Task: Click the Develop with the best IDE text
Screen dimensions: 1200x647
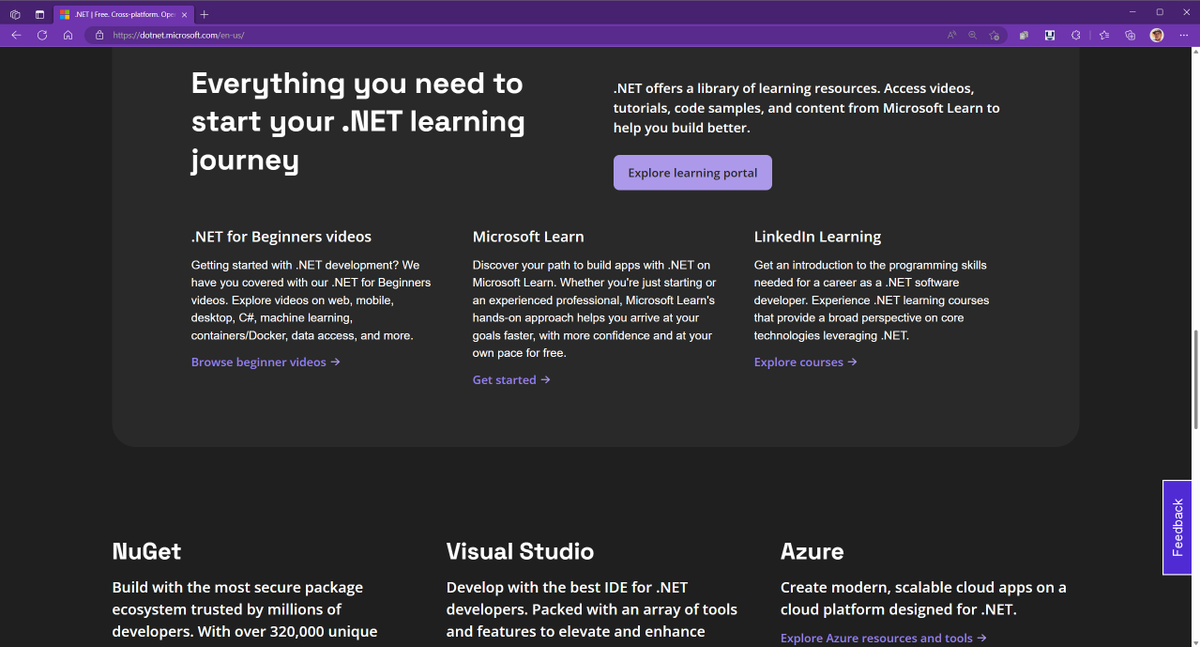Action: (592, 609)
